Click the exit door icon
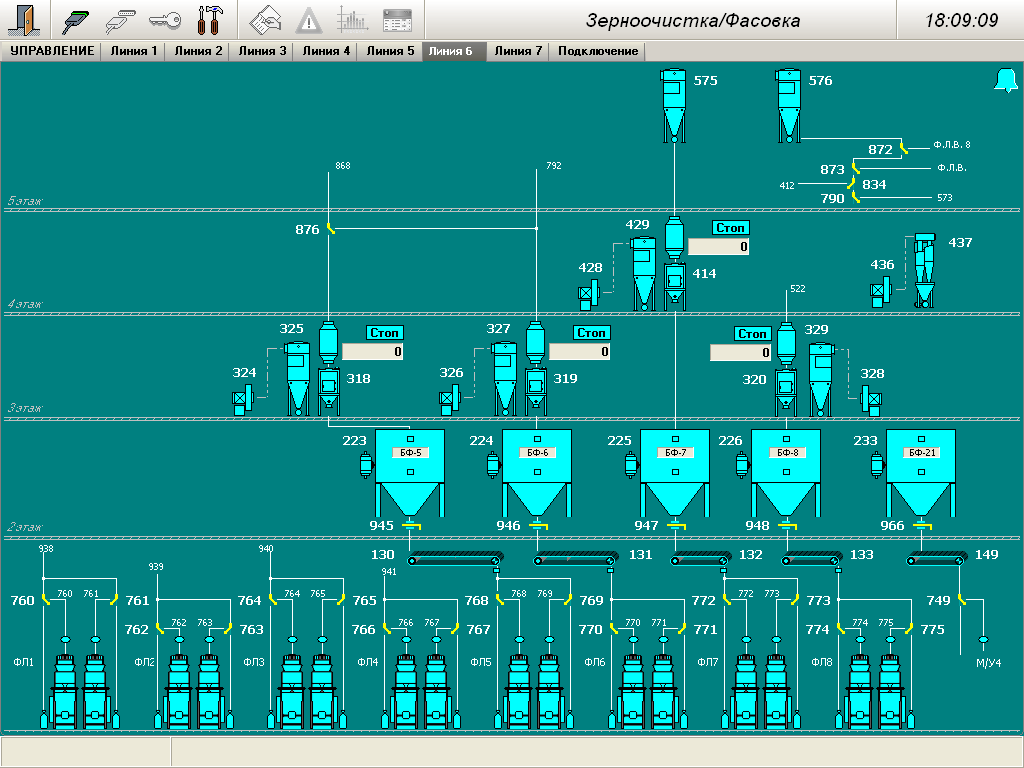The image size is (1024, 768). tap(27, 19)
